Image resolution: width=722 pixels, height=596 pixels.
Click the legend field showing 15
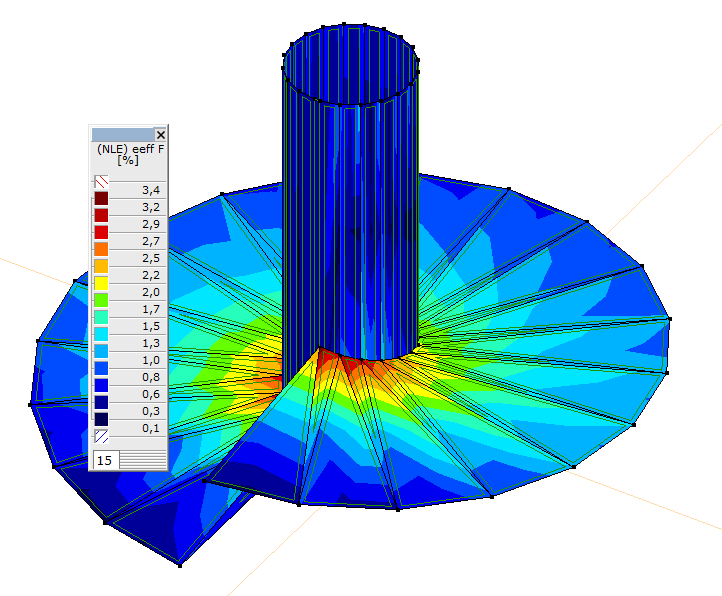(106, 460)
